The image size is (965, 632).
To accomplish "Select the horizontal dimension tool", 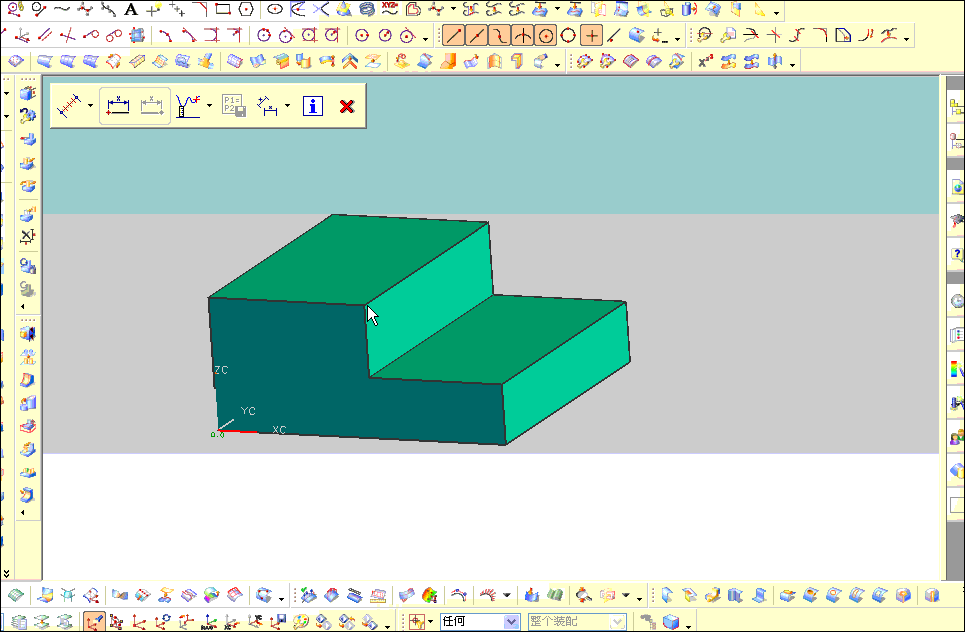I will (118, 105).
